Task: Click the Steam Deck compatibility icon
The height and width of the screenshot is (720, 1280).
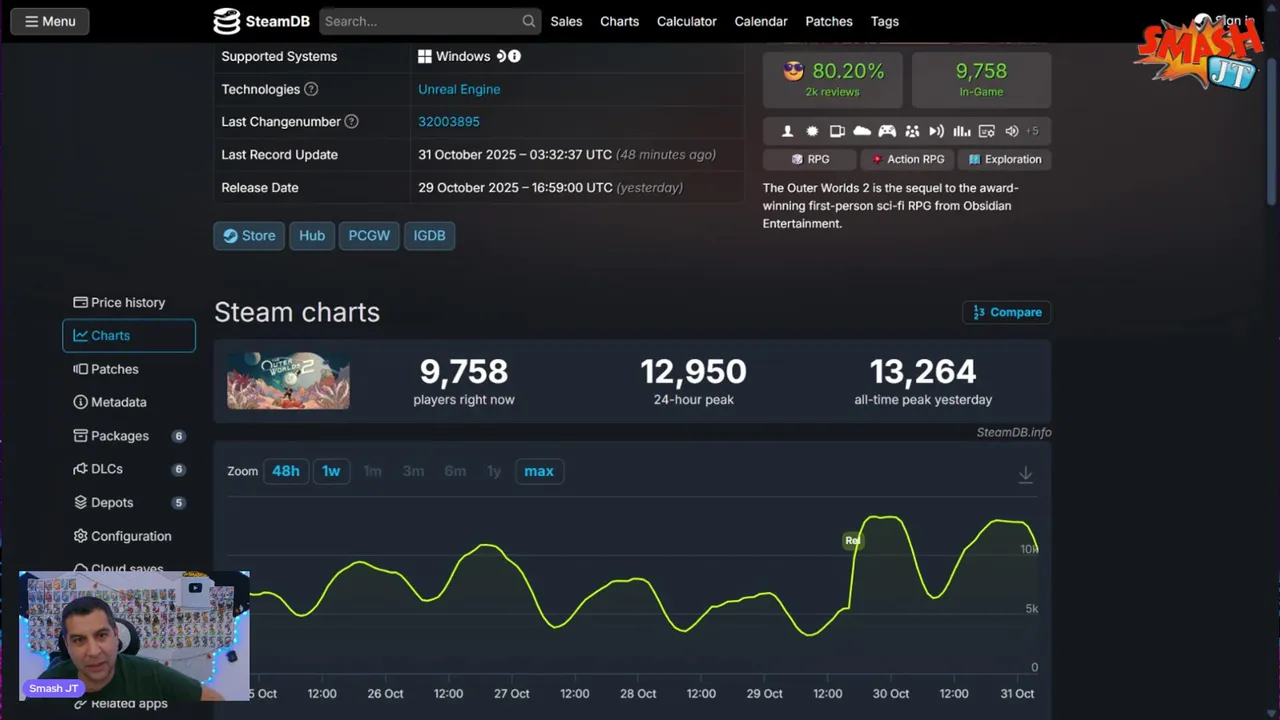Action: (501, 57)
